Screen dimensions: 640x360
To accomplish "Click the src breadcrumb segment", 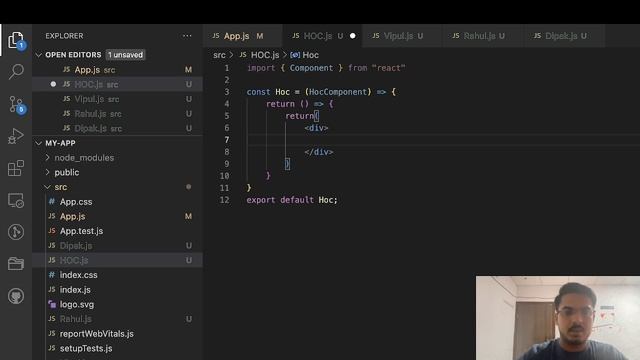I will [219, 55].
